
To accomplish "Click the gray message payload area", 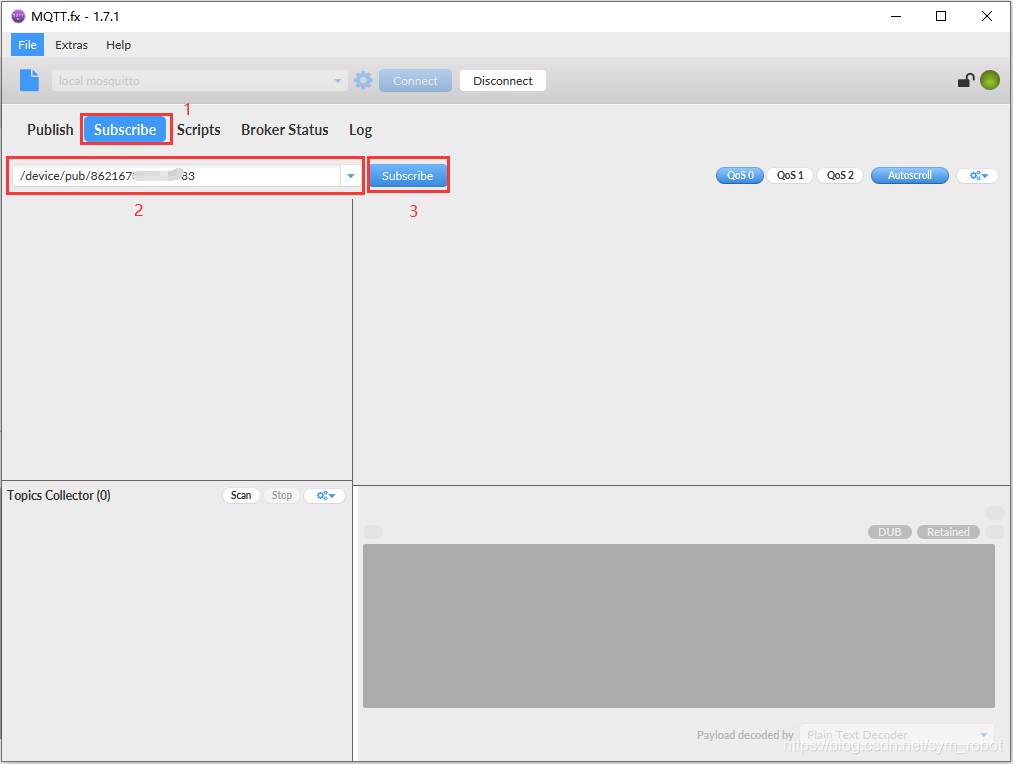I will tap(678, 626).
